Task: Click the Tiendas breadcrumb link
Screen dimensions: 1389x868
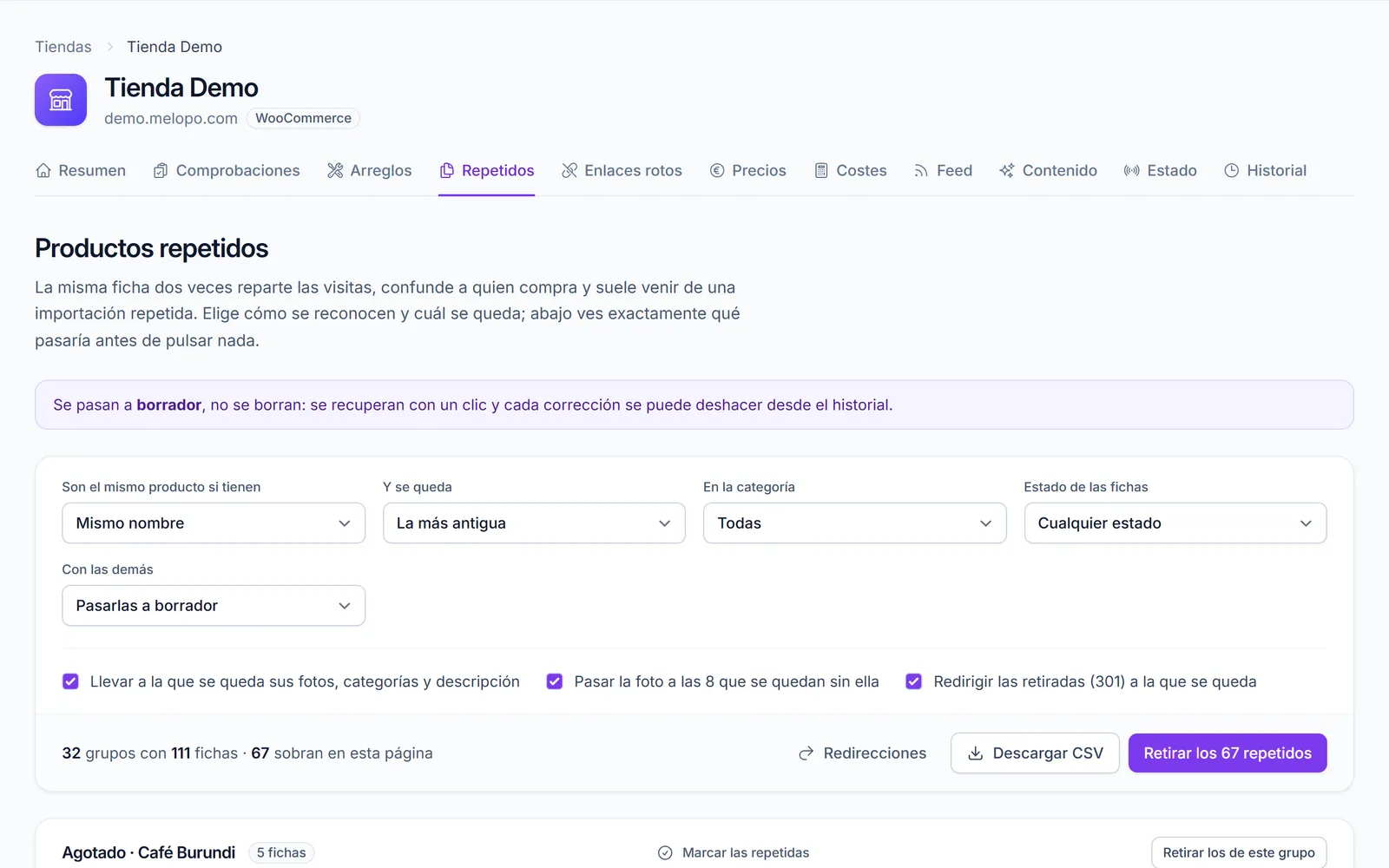Action: [63, 47]
